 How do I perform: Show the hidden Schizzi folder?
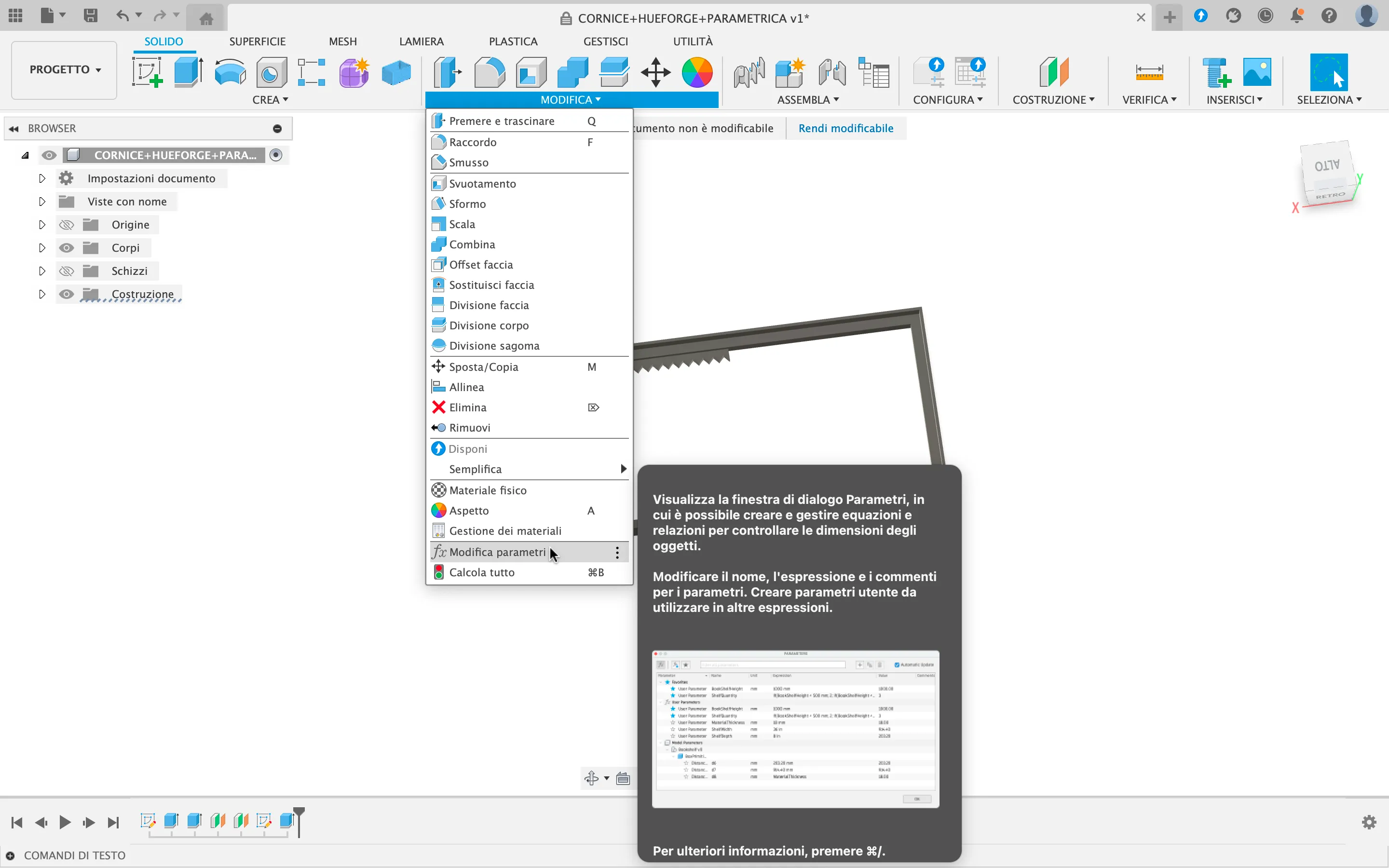pos(67,271)
